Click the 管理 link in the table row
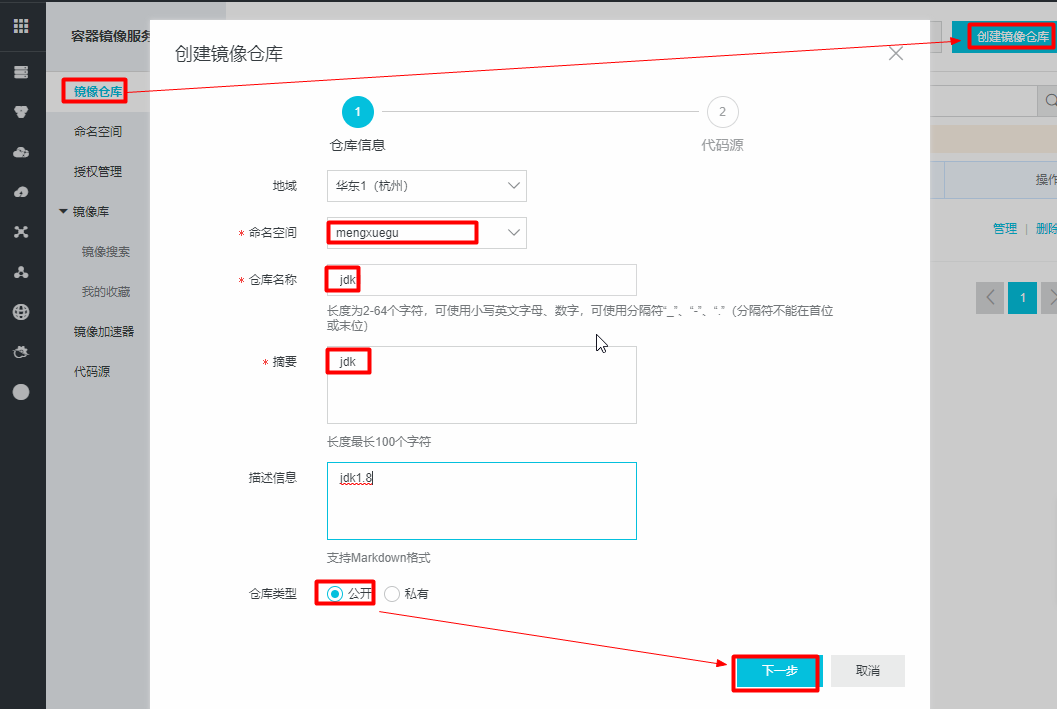This screenshot has width=1057, height=709. click(1004, 228)
